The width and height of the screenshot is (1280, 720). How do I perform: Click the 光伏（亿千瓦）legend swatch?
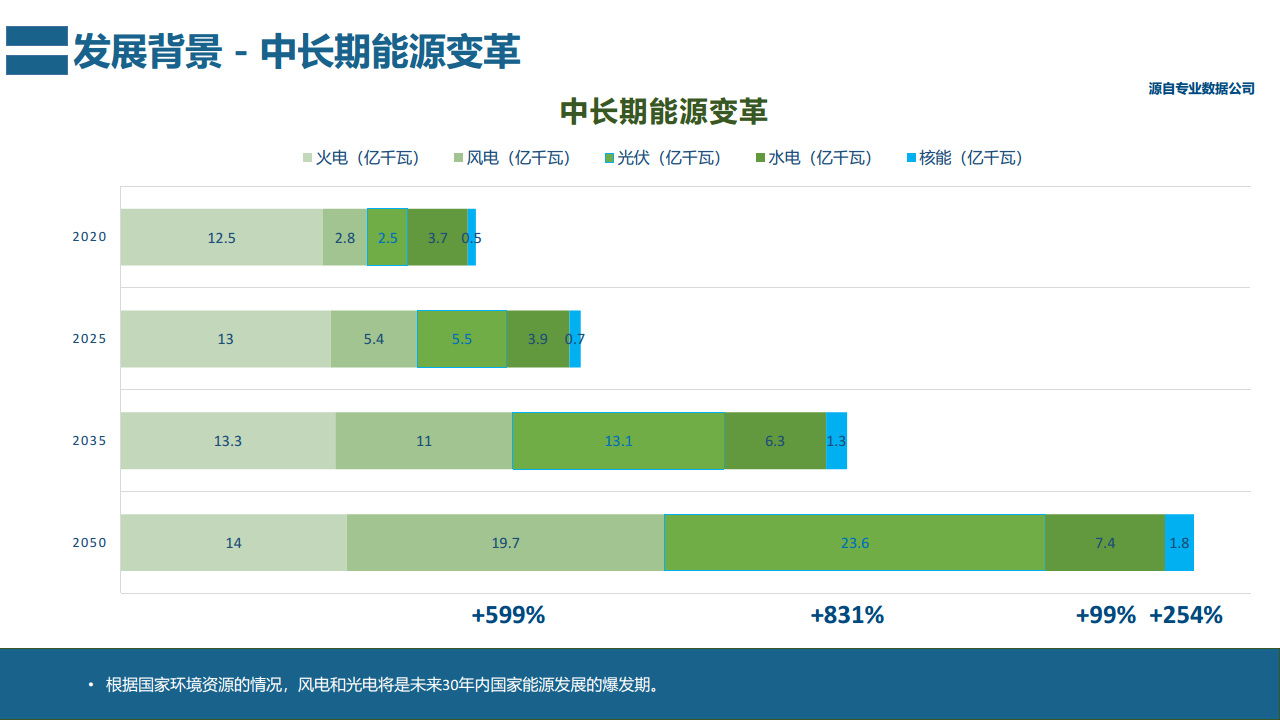[x=609, y=158]
